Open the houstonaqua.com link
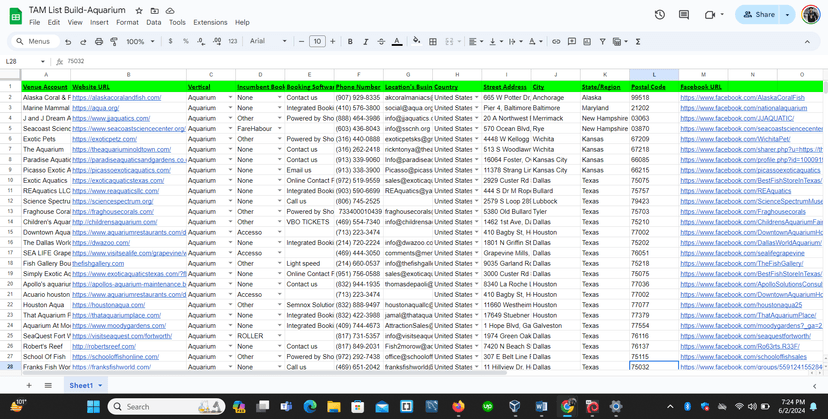Image resolution: width=828 pixels, height=419 pixels. pos(108,305)
